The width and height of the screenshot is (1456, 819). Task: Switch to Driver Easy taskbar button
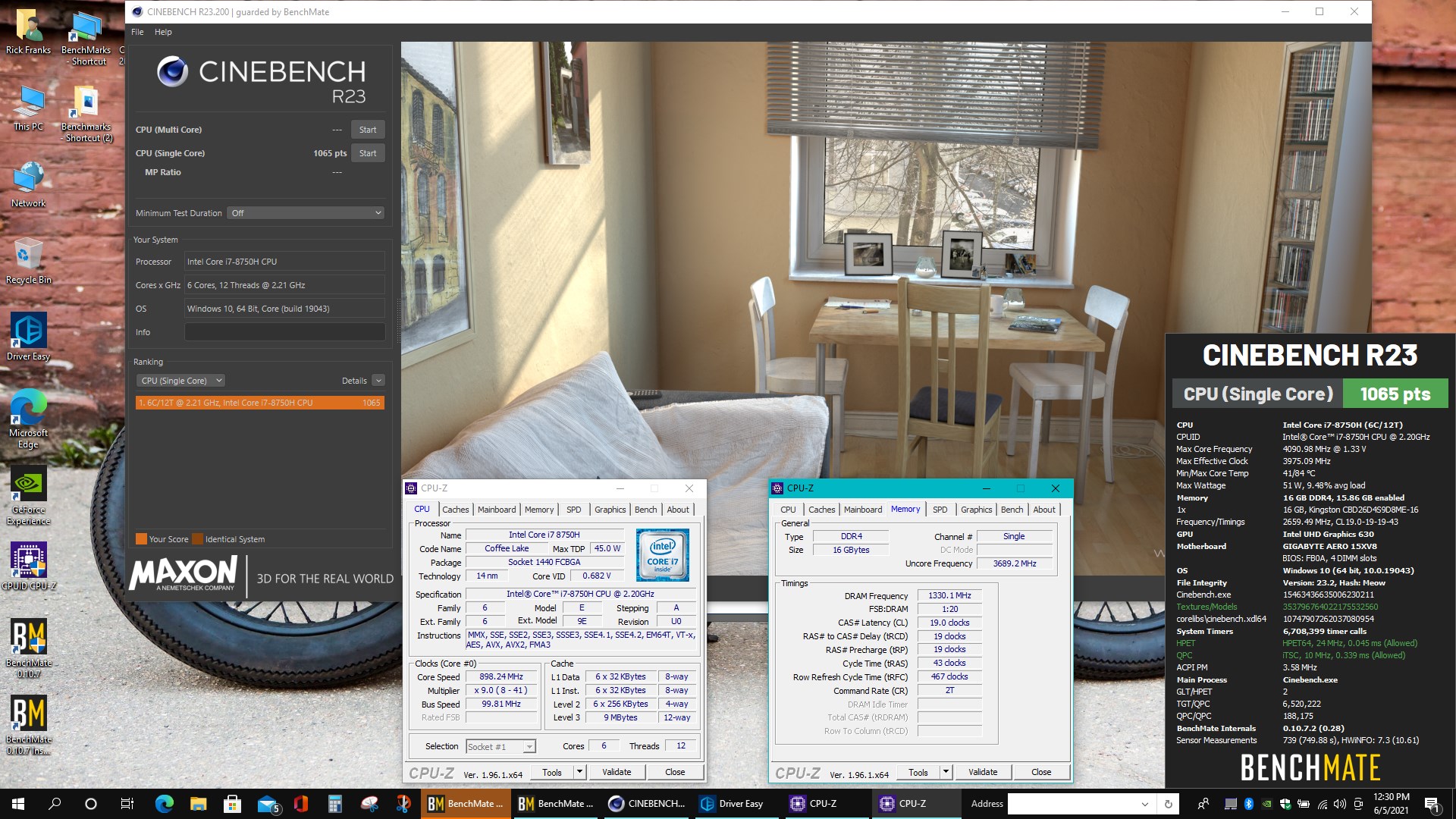tap(736, 804)
